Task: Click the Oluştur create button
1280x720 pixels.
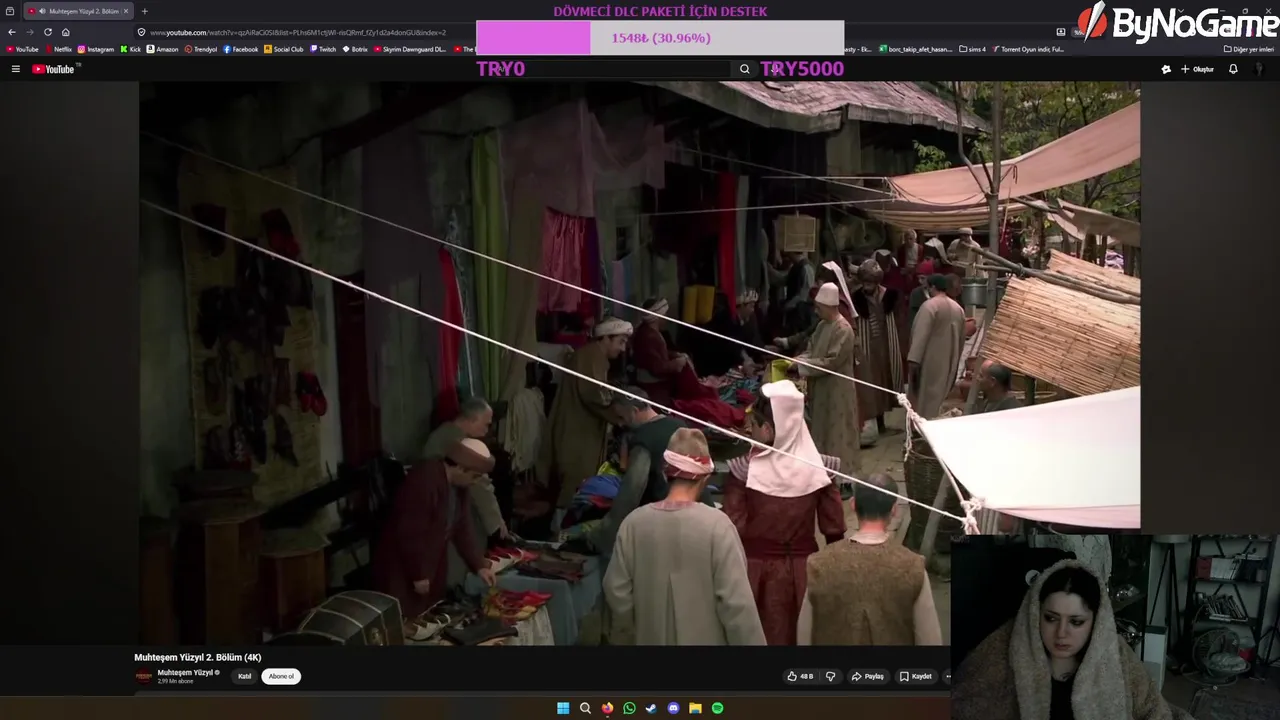Action: point(1197,69)
